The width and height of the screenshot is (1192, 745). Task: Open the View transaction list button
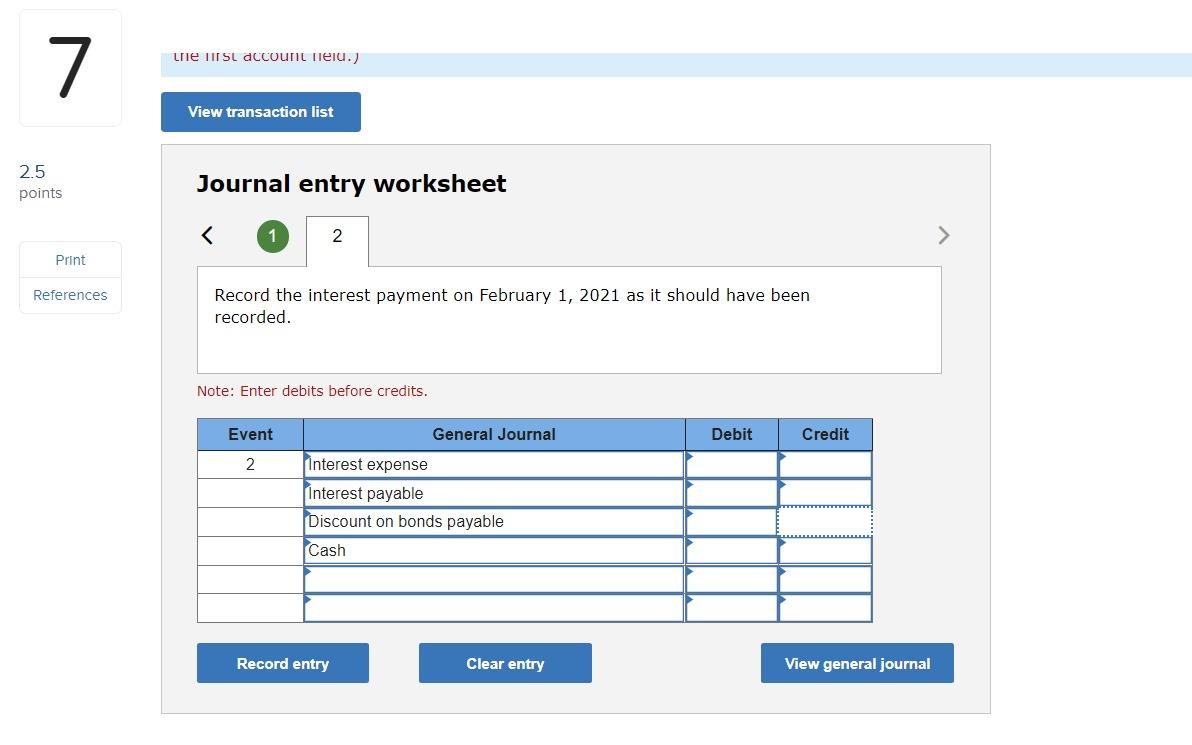(260, 112)
